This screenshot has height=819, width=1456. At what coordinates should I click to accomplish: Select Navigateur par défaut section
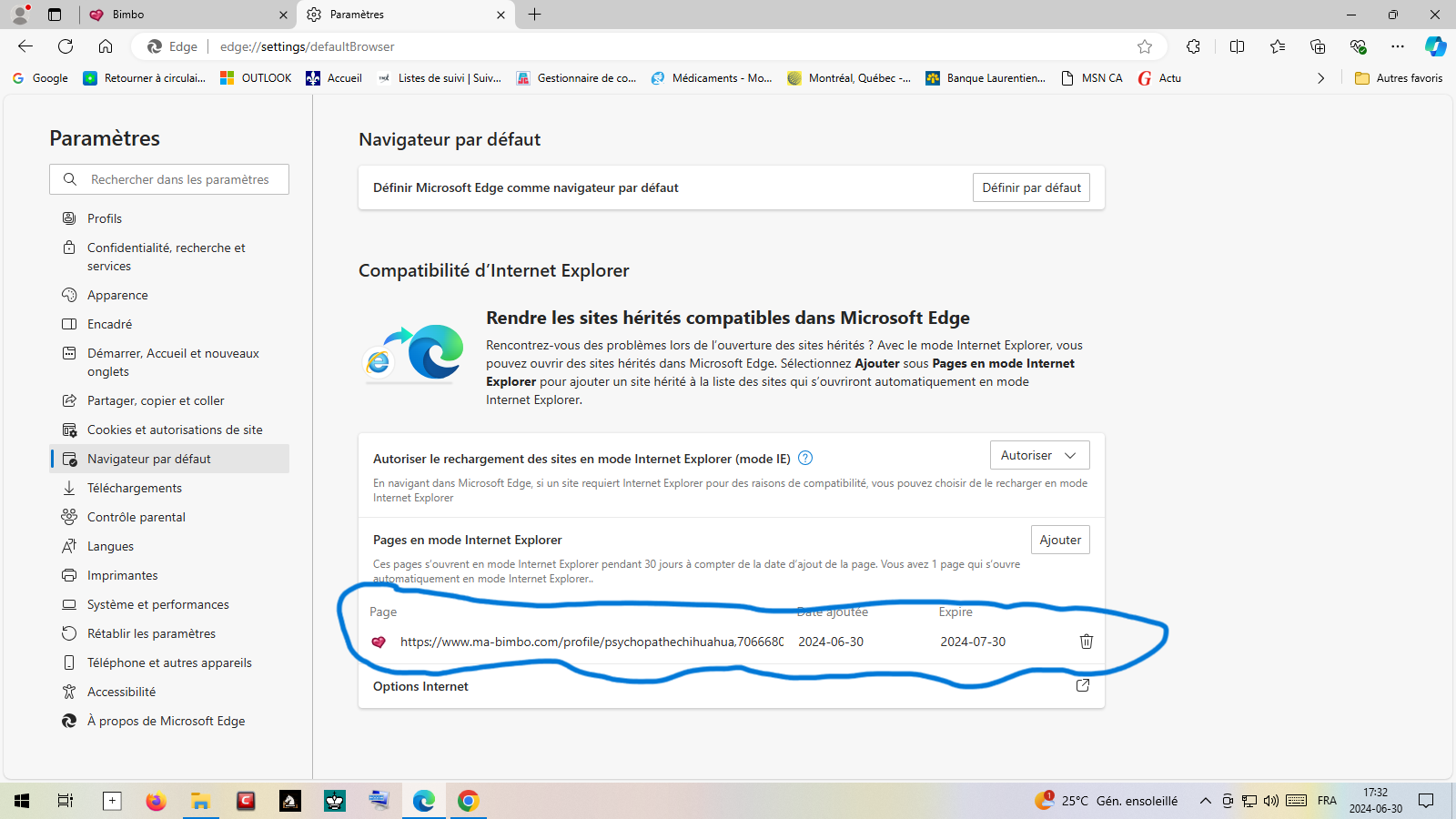[x=169, y=459]
